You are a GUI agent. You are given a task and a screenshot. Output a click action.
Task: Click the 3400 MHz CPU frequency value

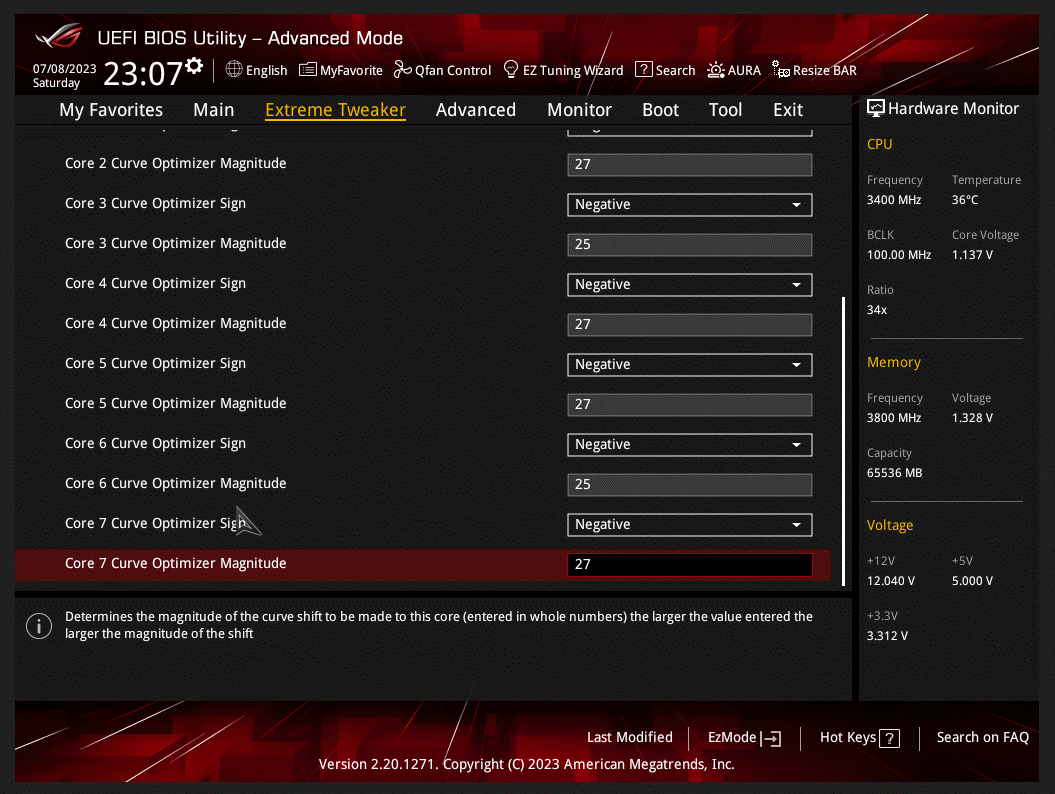pyautogui.click(x=894, y=200)
